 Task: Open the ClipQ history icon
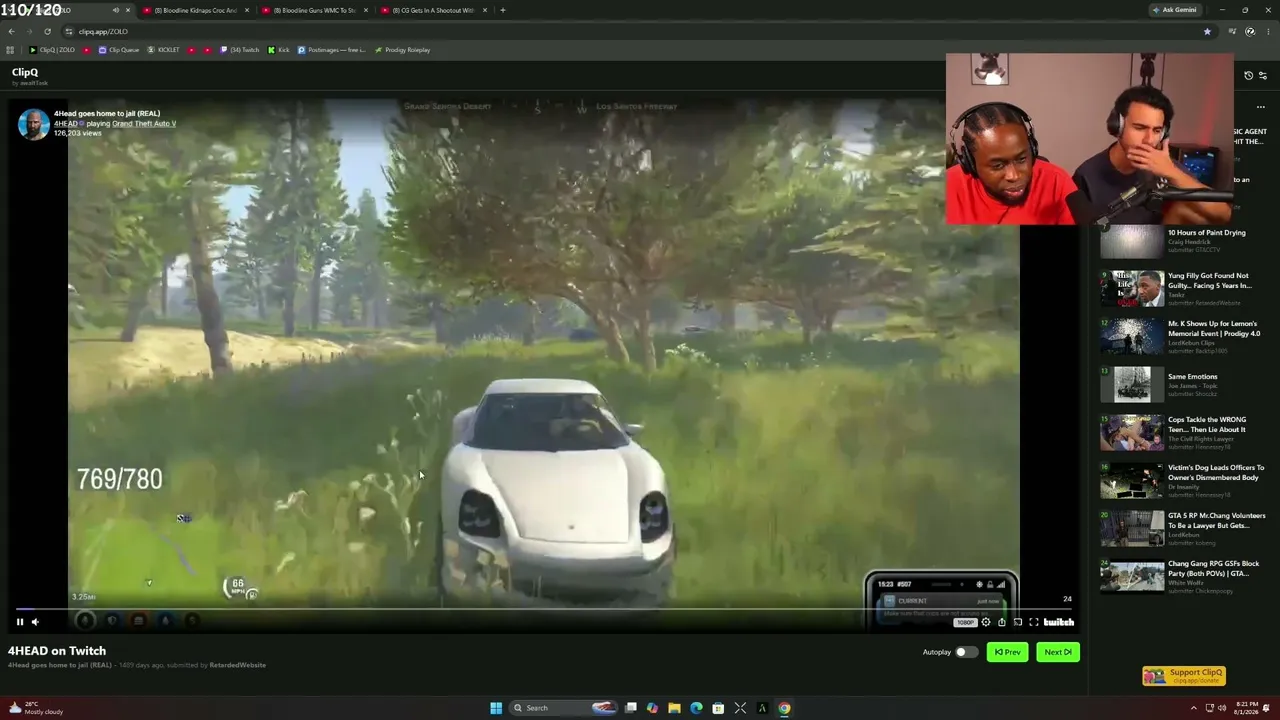[x=1248, y=76]
